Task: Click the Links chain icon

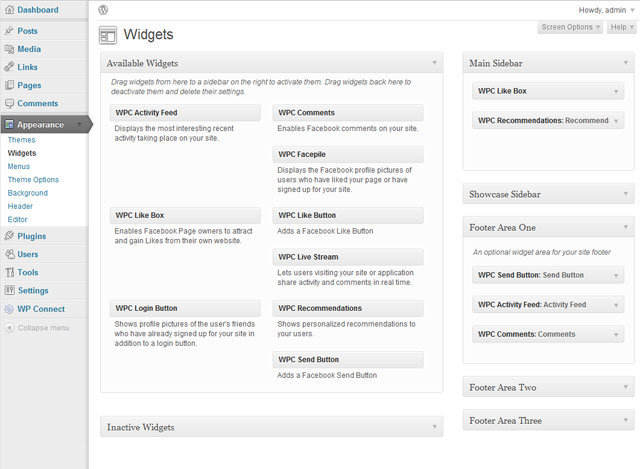Action: 9,67
